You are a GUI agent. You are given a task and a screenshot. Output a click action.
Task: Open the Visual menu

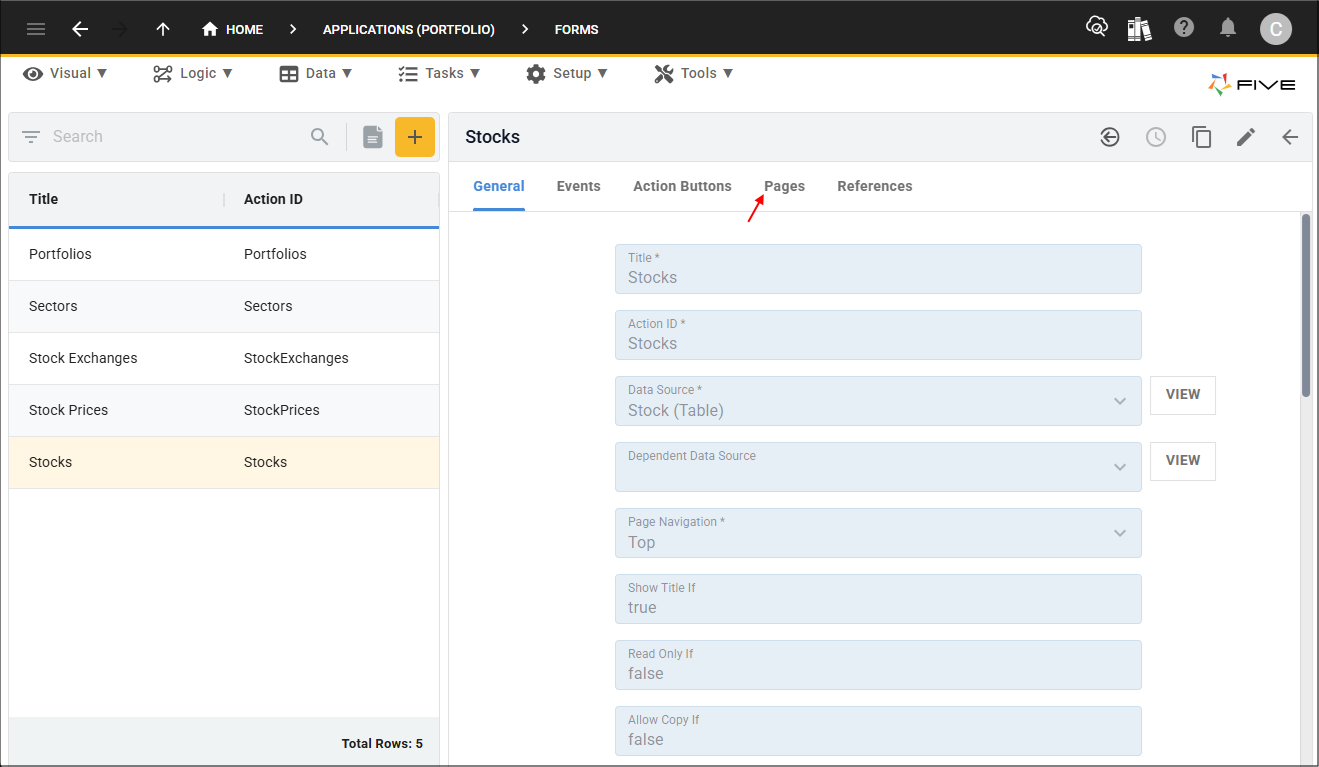pyautogui.click(x=65, y=73)
